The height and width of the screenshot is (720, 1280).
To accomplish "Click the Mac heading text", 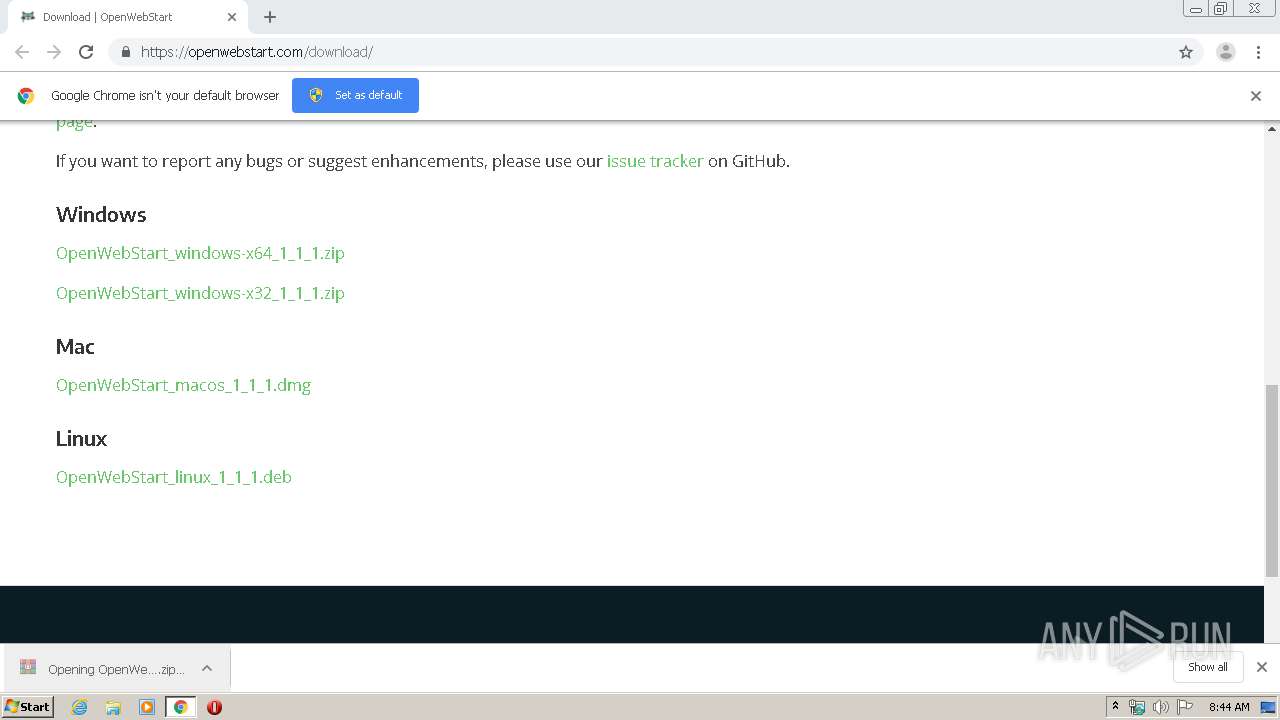I will point(75,347).
